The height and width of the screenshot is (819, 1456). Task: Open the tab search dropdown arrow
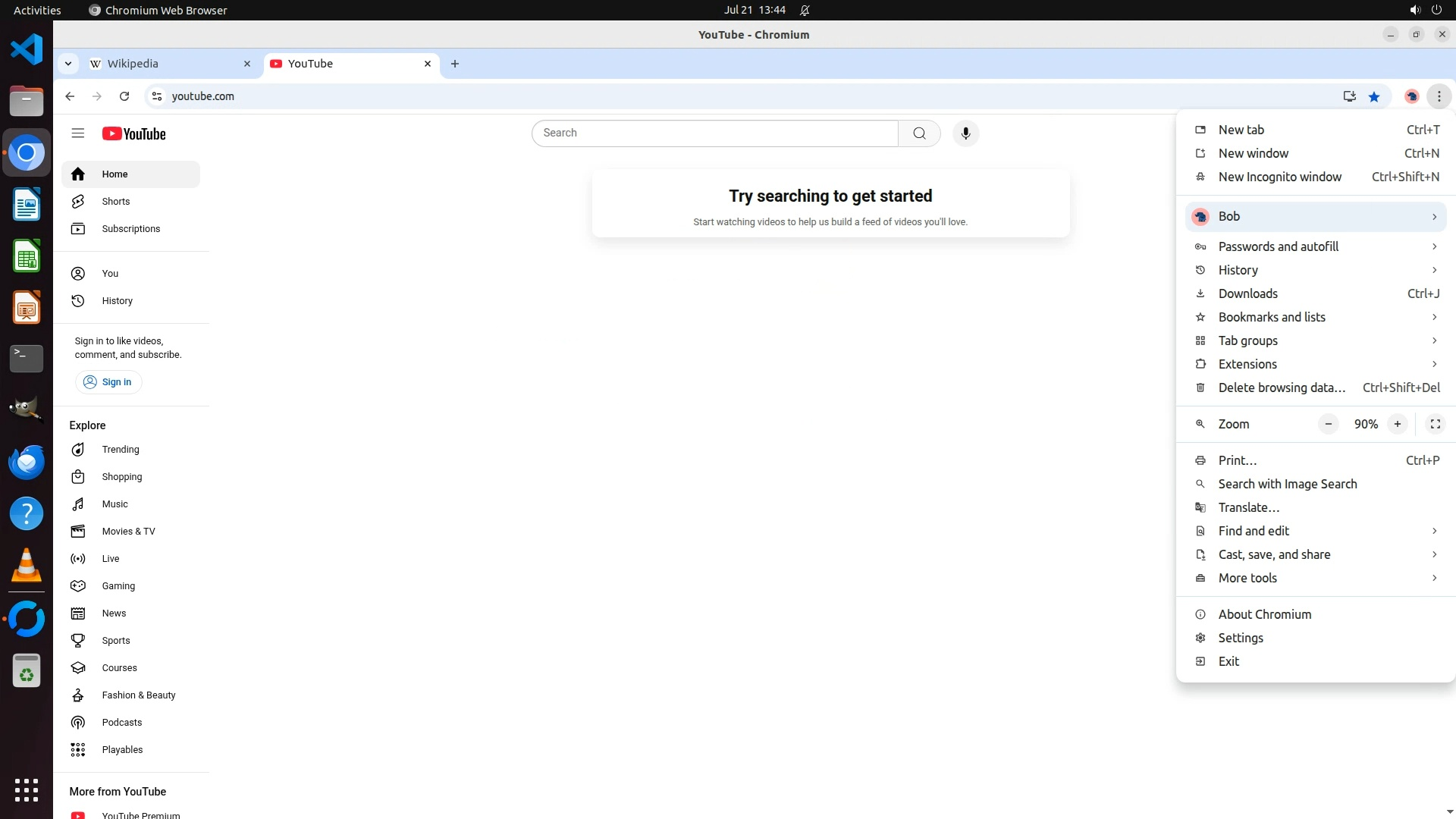(68, 64)
